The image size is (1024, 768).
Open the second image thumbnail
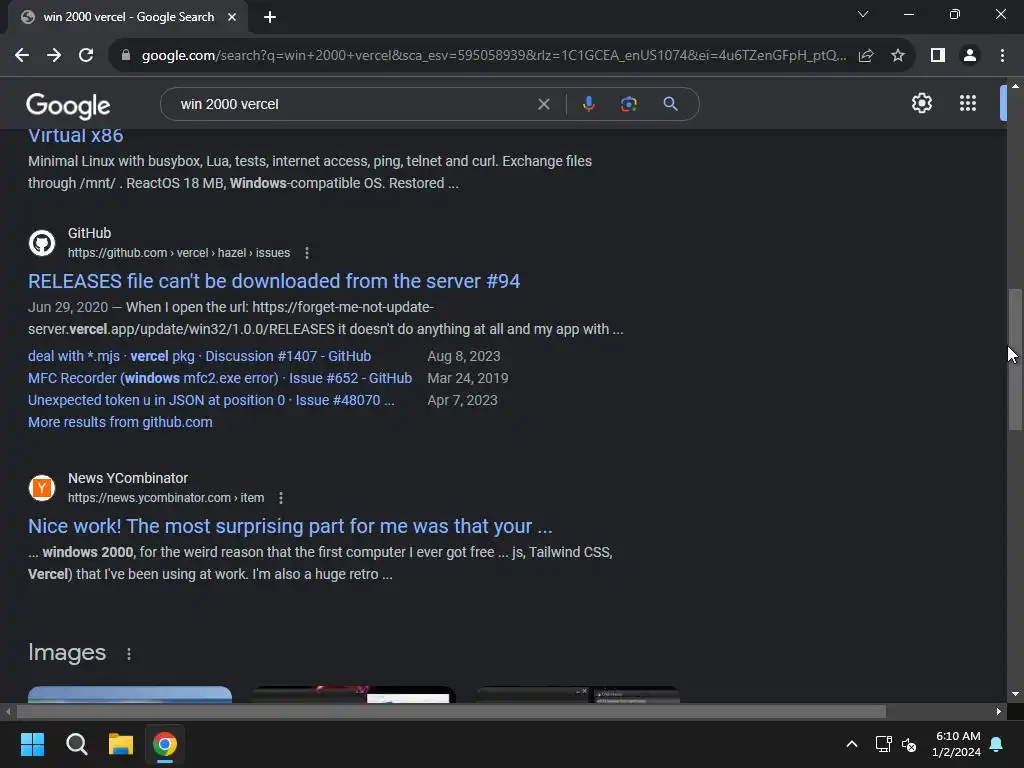[354, 694]
